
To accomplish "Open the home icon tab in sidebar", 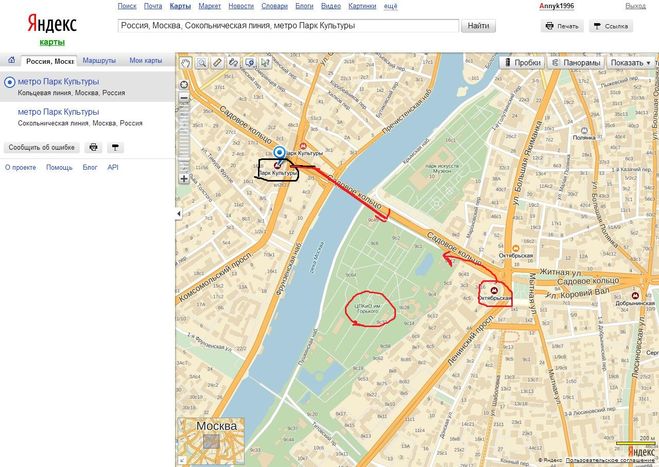I will [11, 61].
